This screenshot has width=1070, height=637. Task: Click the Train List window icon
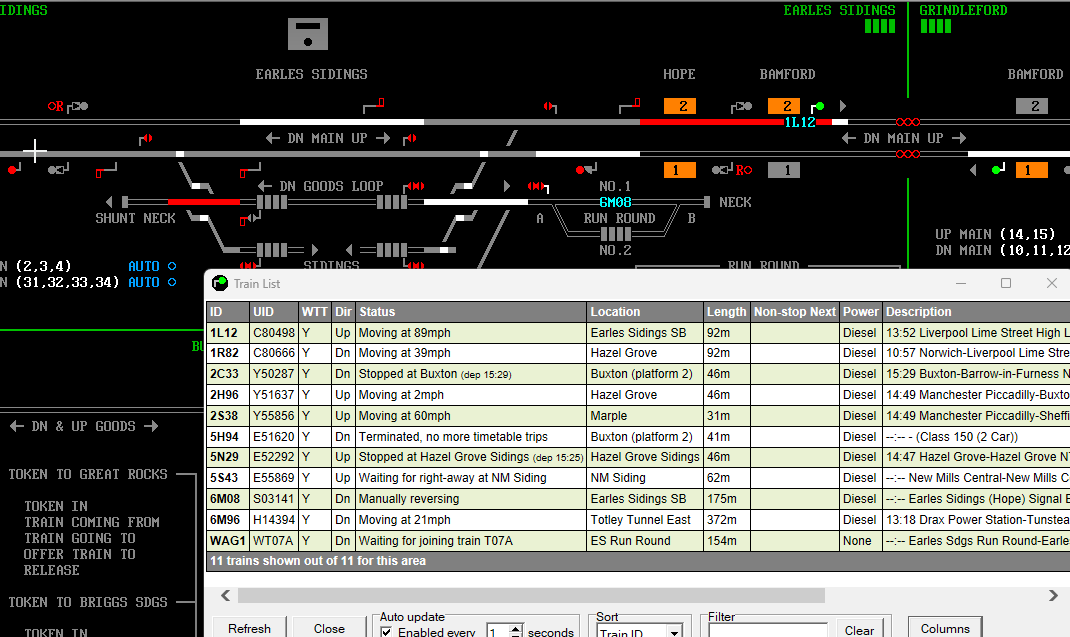pyautogui.click(x=220, y=283)
